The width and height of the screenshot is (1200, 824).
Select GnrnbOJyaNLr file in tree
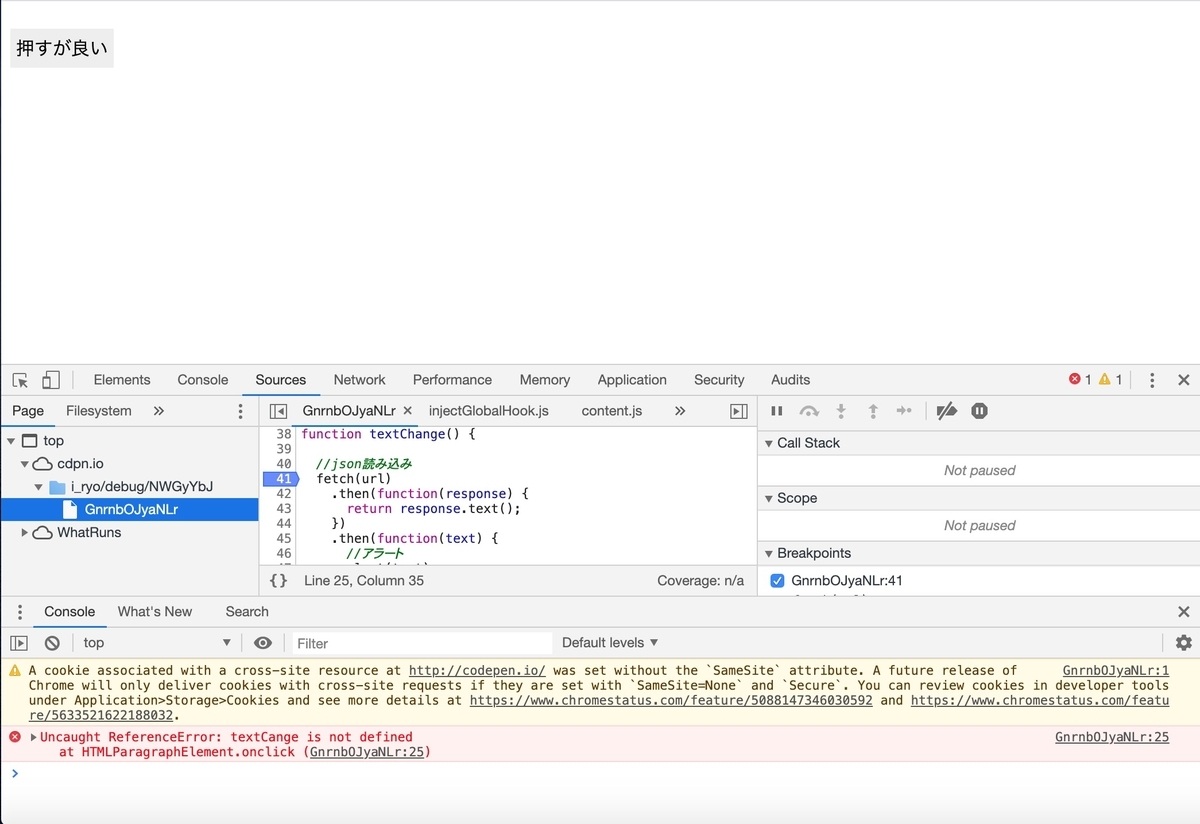click(x=130, y=510)
